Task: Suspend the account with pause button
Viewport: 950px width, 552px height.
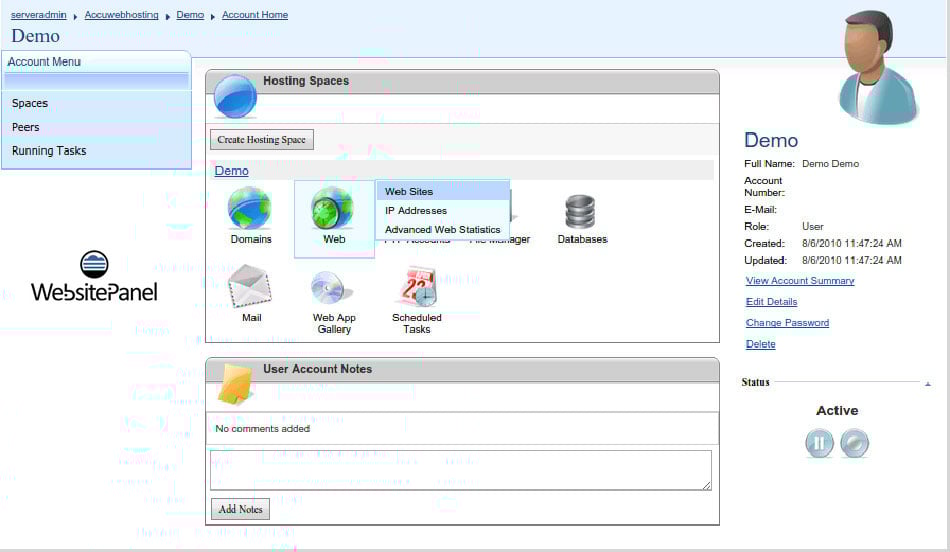Action: coord(819,443)
